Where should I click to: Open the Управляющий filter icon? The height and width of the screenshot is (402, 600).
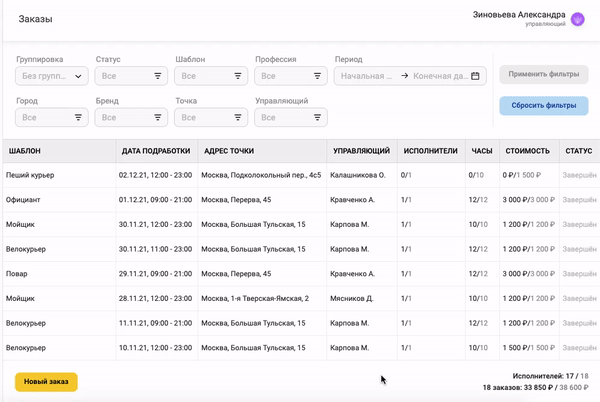pos(318,117)
